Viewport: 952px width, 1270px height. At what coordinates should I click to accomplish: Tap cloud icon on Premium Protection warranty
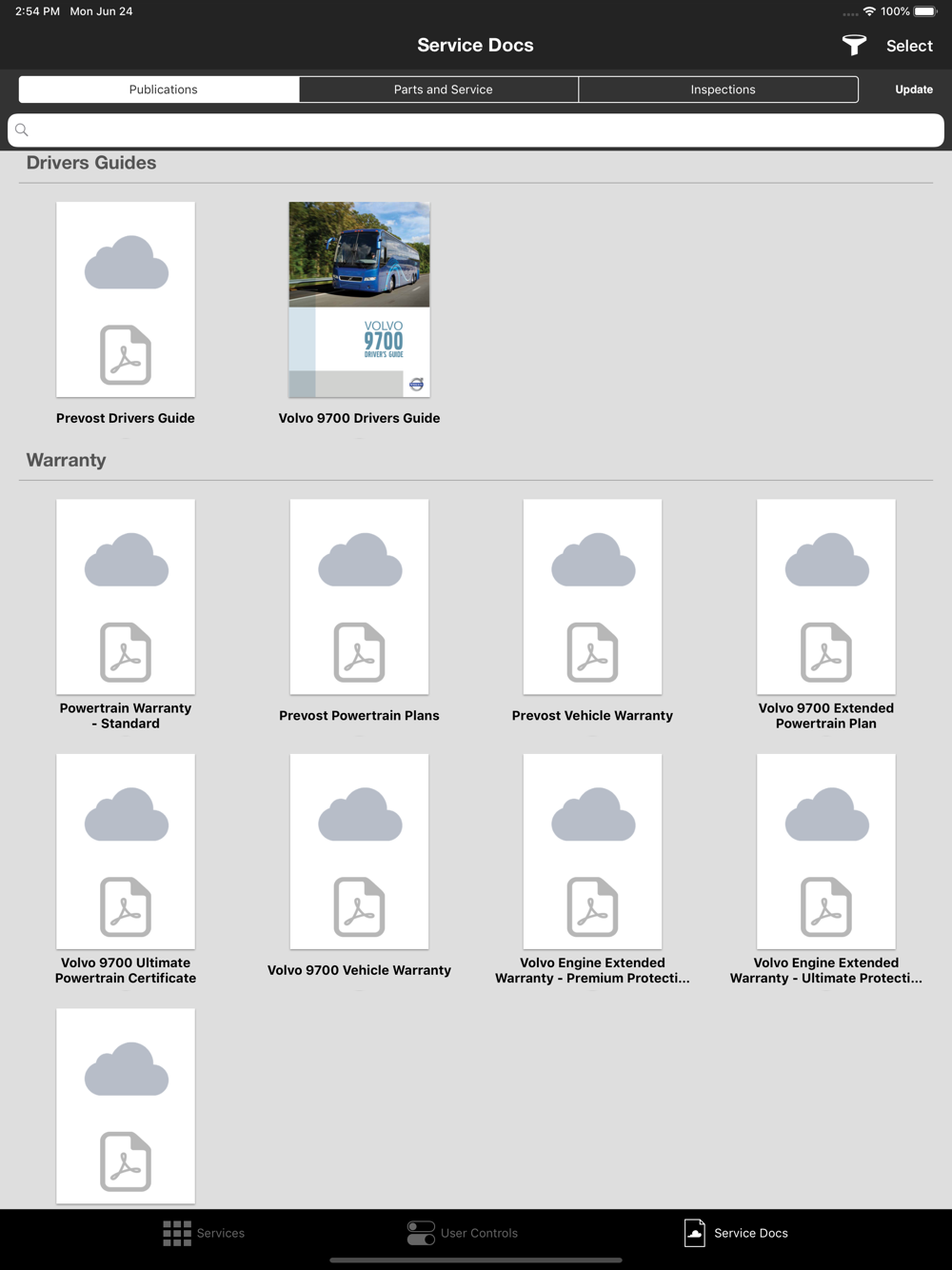(x=593, y=814)
